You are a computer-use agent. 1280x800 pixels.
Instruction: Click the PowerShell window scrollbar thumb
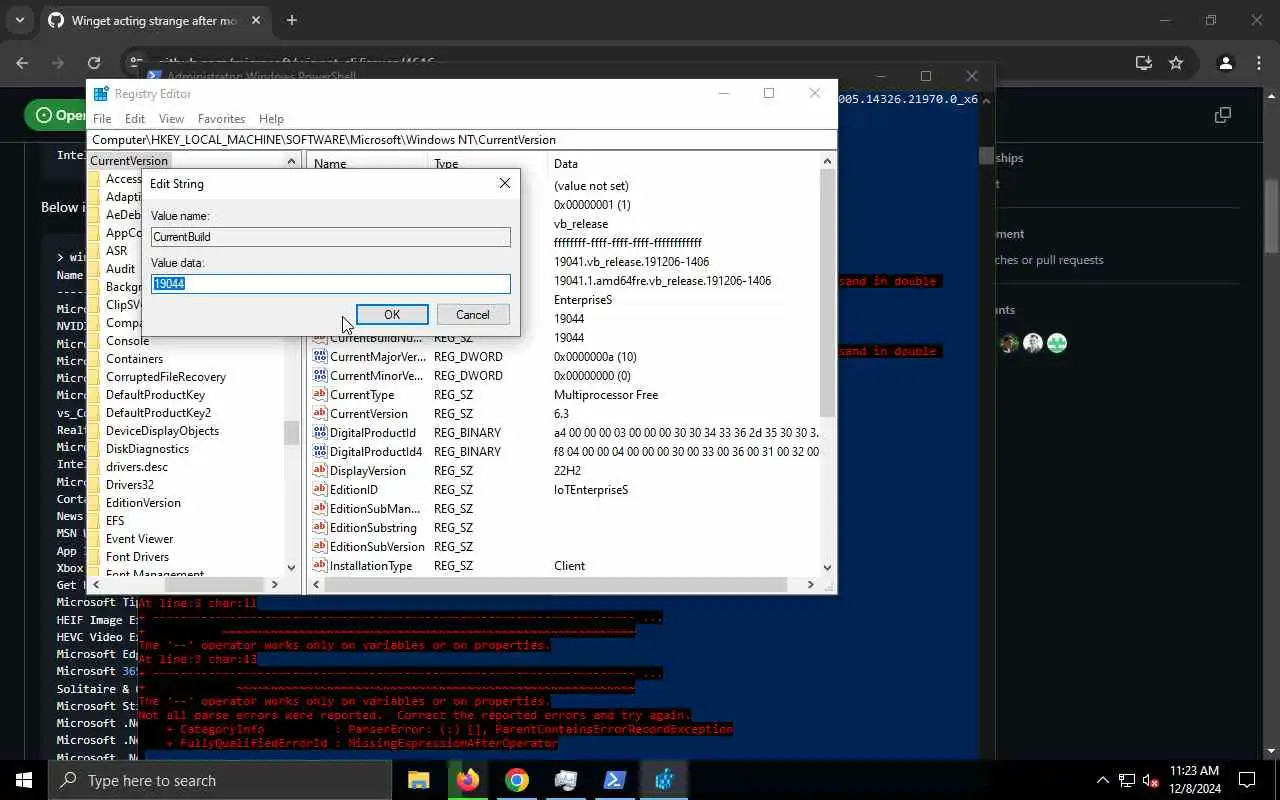point(986,156)
